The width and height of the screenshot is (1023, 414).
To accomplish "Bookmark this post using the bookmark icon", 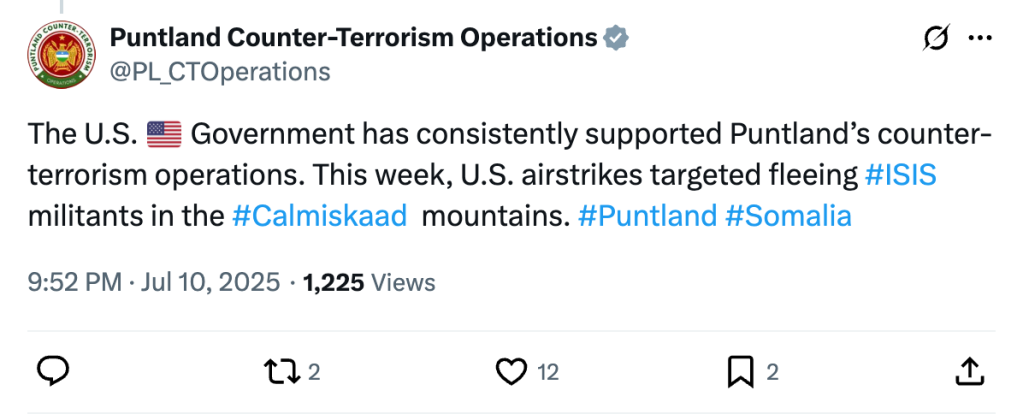I will (740, 372).
